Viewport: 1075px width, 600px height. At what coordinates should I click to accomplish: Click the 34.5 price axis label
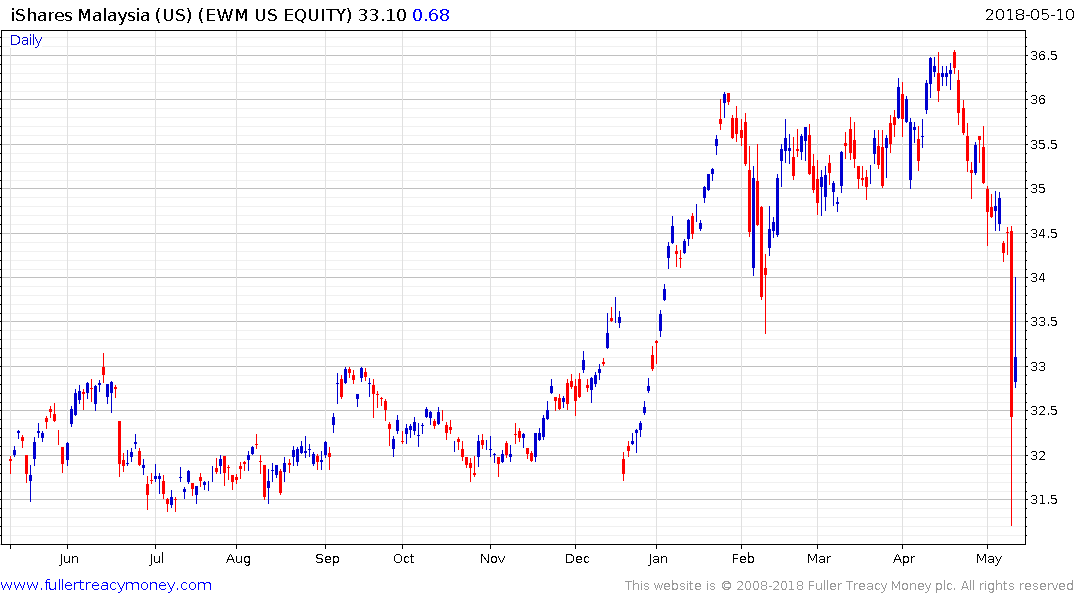[1044, 233]
